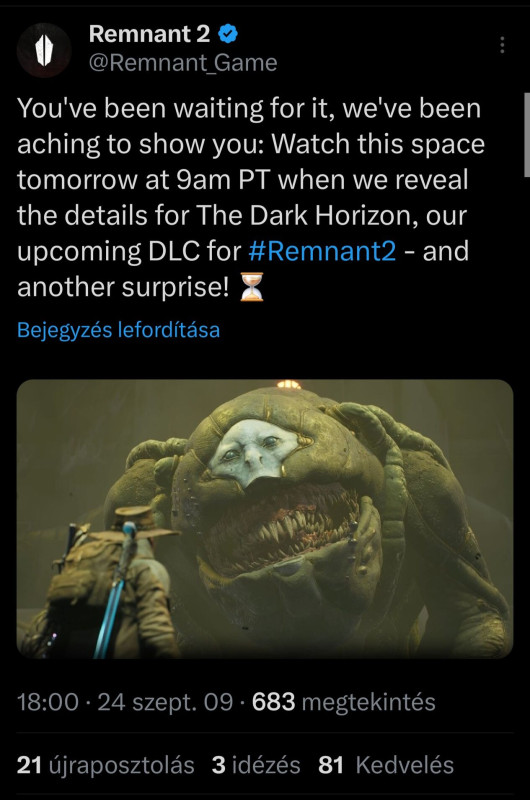Click the 24 szept. 09 date
The width and height of the screenshot is (530, 800).
click(165, 702)
